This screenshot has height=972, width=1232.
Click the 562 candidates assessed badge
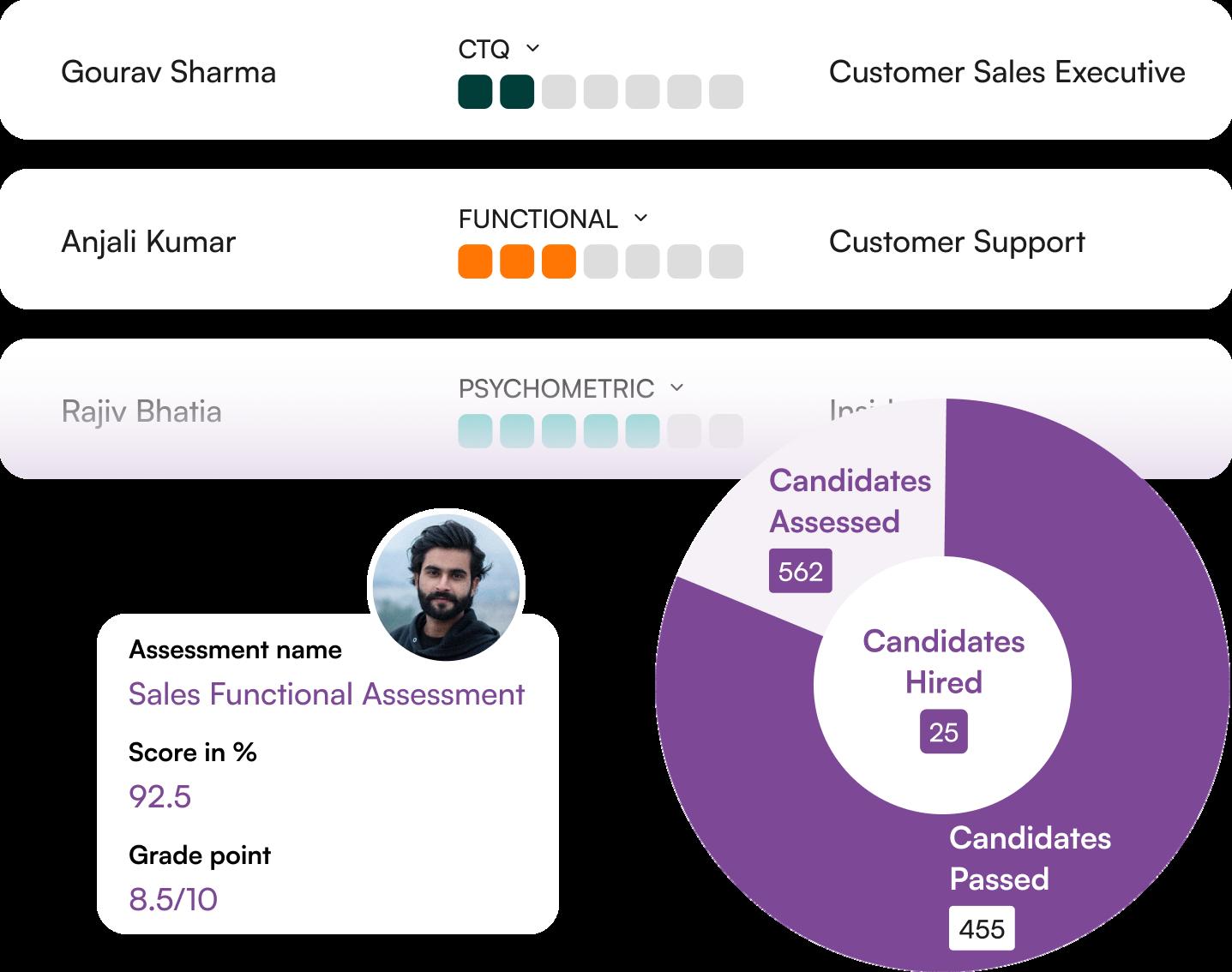(x=801, y=571)
